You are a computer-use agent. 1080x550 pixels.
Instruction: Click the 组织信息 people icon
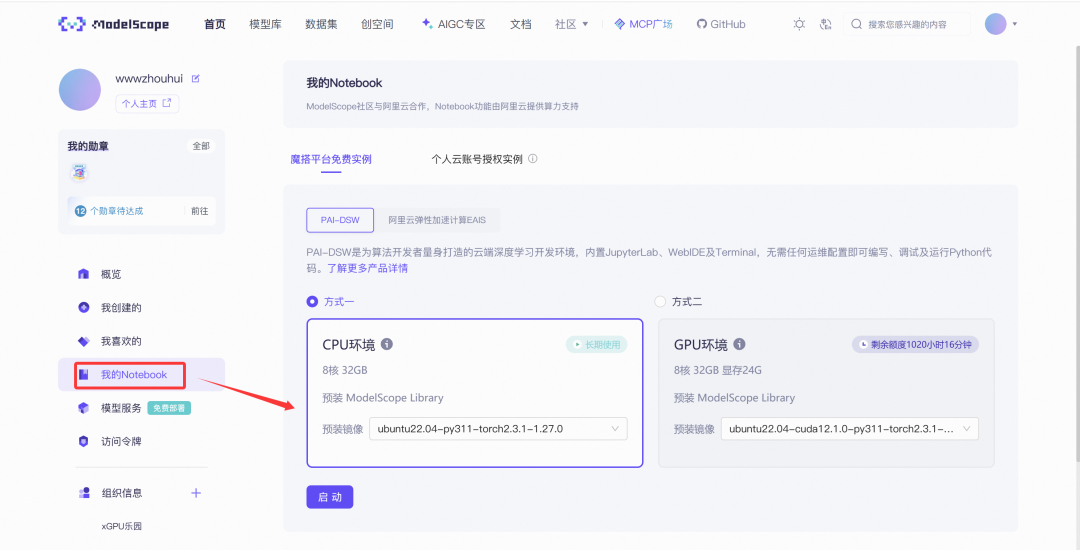click(x=84, y=493)
